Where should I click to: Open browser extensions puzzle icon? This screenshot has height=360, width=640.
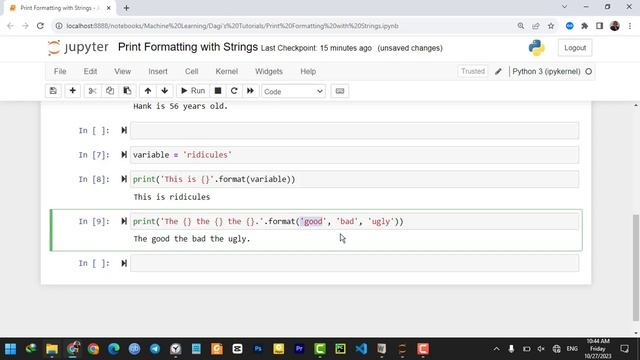point(584,26)
